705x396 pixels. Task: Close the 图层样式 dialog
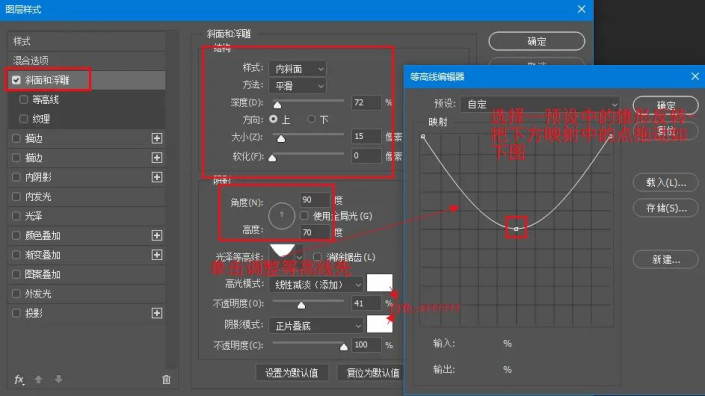click(581, 9)
